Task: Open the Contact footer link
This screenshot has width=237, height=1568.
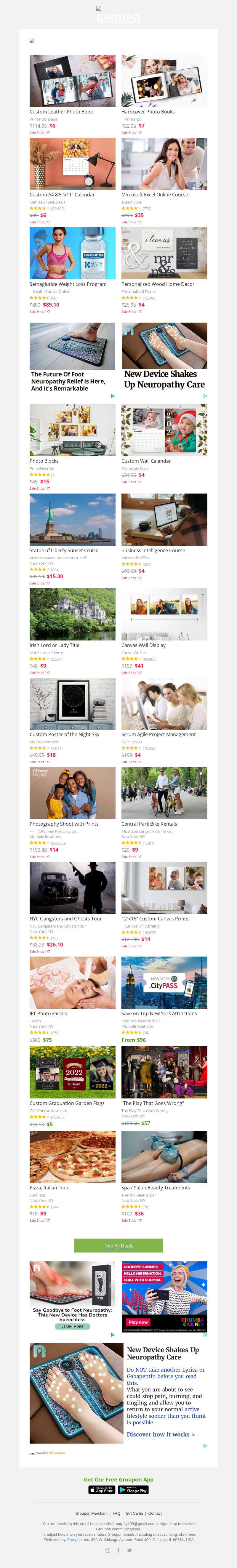Action: tap(155, 1513)
